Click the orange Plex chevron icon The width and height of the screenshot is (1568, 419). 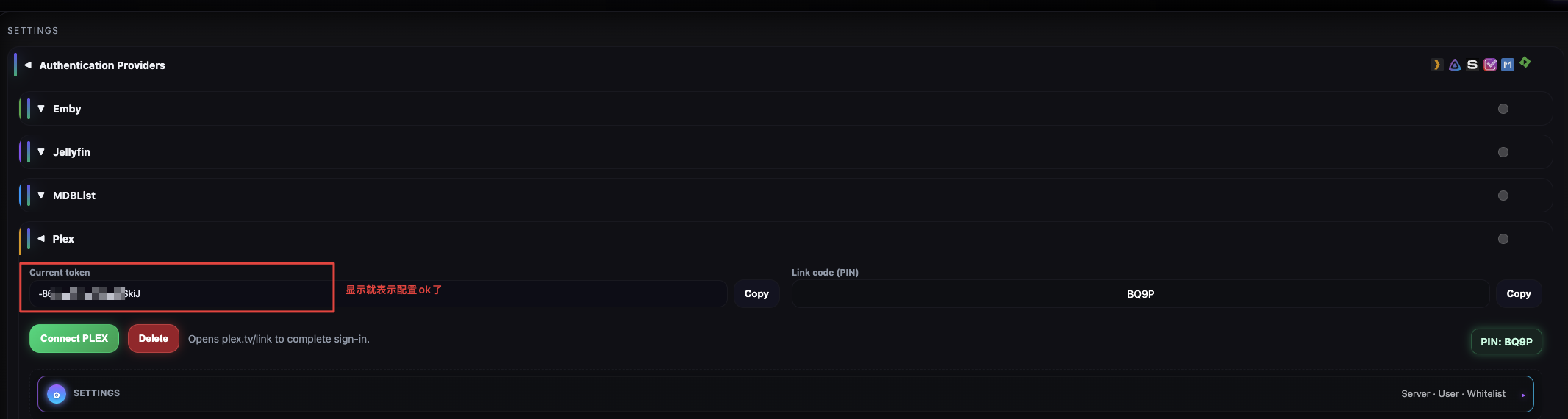(x=1436, y=65)
